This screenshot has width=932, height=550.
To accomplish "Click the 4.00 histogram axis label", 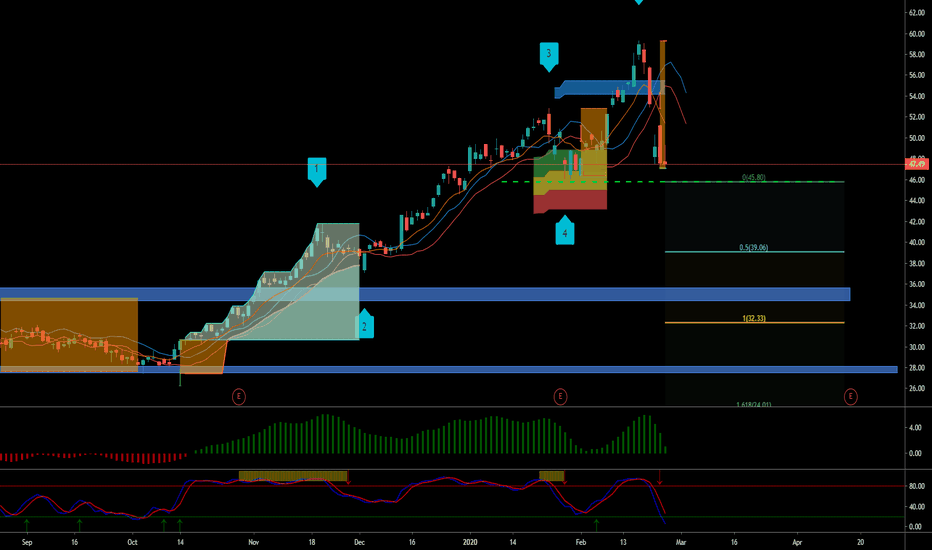I will [x=916, y=428].
